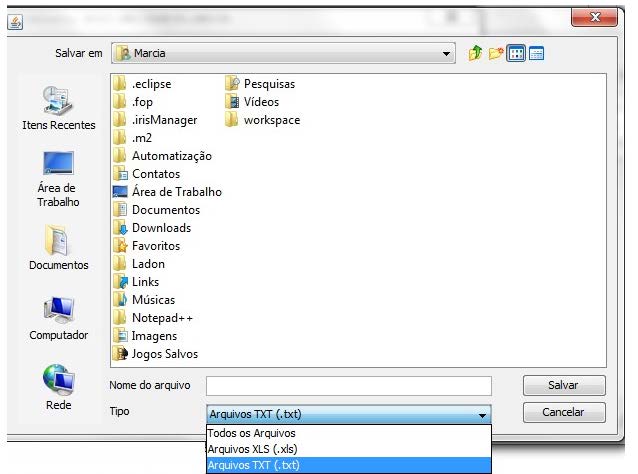Go to Área de Trabalho sidebar shortcut
This screenshot has height=474, width=638.
pos(59,179)
